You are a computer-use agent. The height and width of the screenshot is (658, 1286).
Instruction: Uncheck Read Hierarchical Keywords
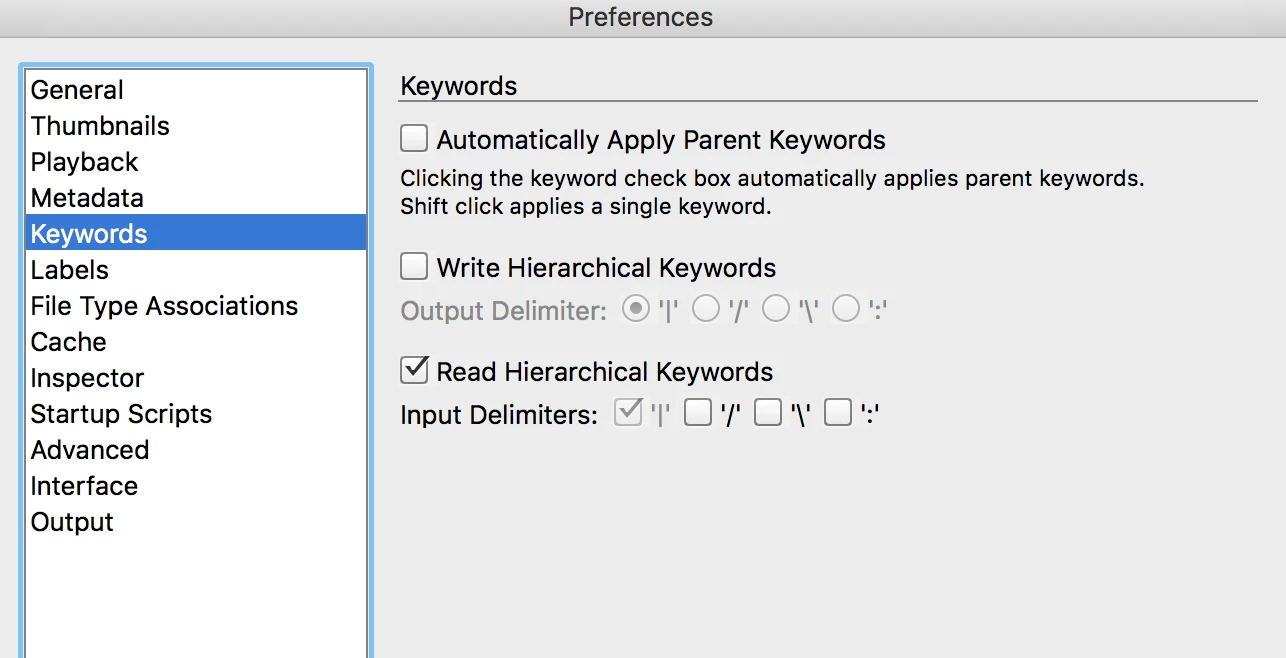[x=414, y=370]
